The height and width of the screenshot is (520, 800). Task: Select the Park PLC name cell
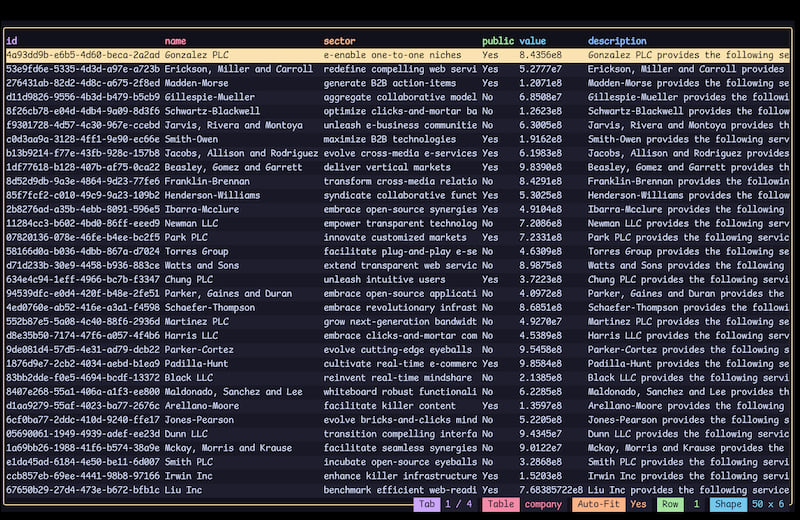click(x=186, y=237)
